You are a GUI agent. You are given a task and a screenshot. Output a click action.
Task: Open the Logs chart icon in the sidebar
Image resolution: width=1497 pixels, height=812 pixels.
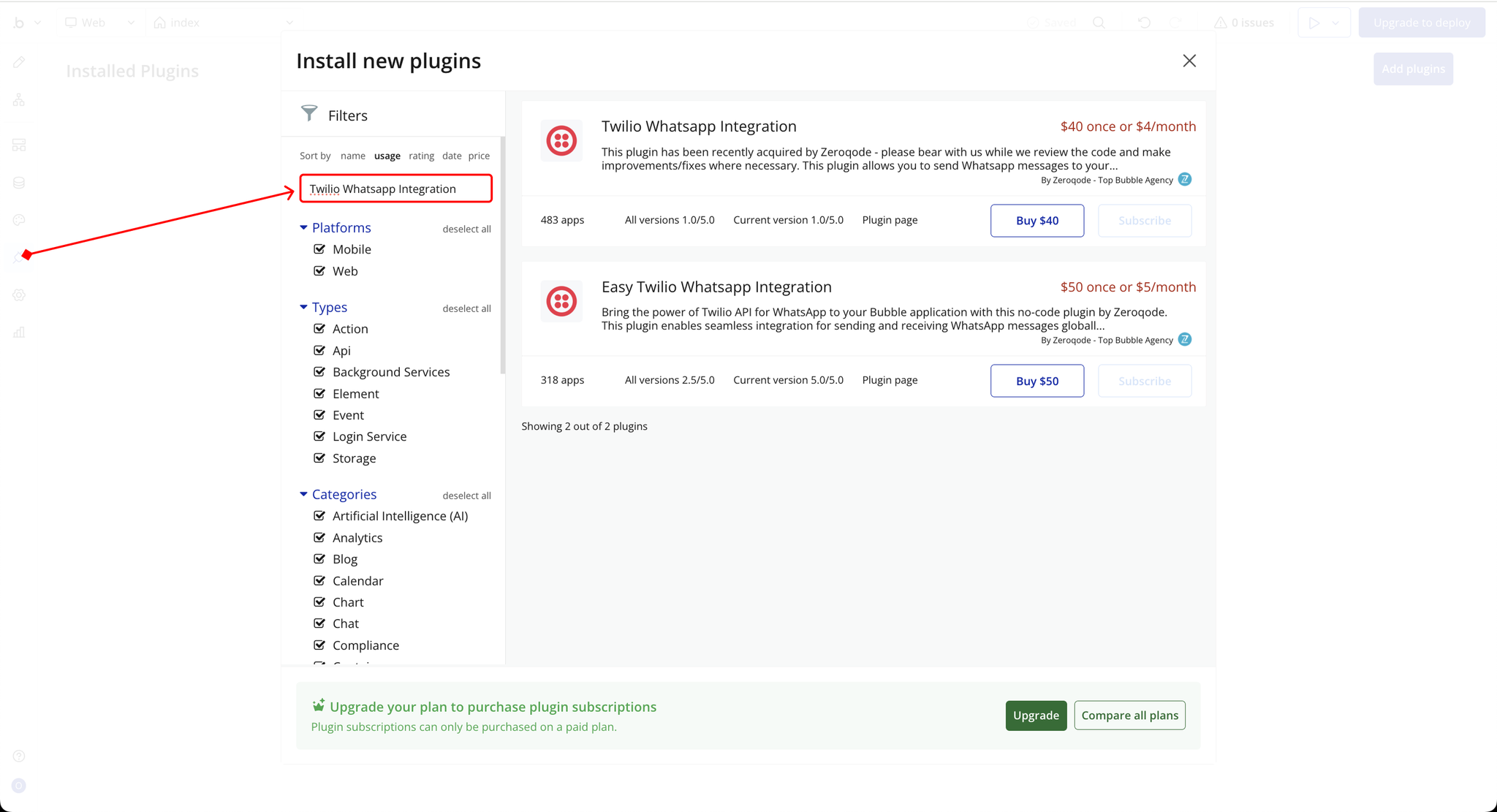pyautogui.click(x=19, y=333)
